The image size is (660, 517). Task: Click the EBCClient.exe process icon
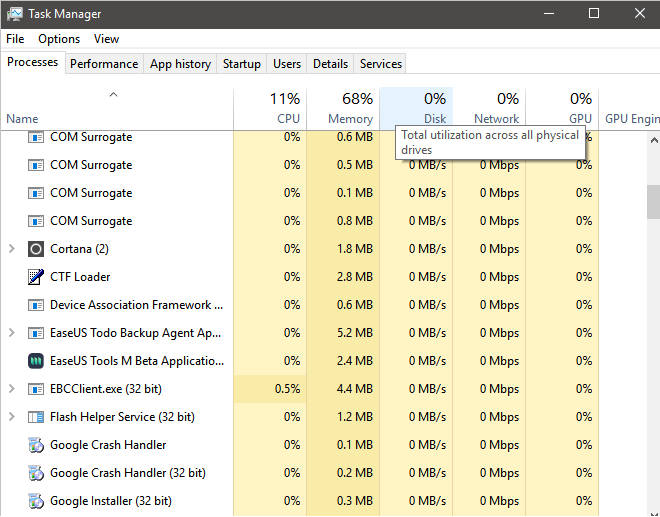pos(36,389)
